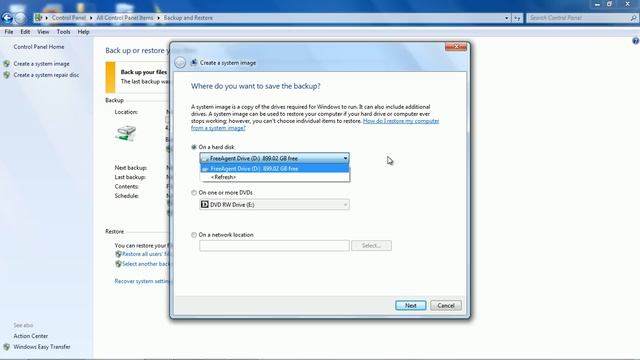640x360 pixels.
Task: Expand the Control Panel breadcrumb arrow
Action: (x=91, y=18)
